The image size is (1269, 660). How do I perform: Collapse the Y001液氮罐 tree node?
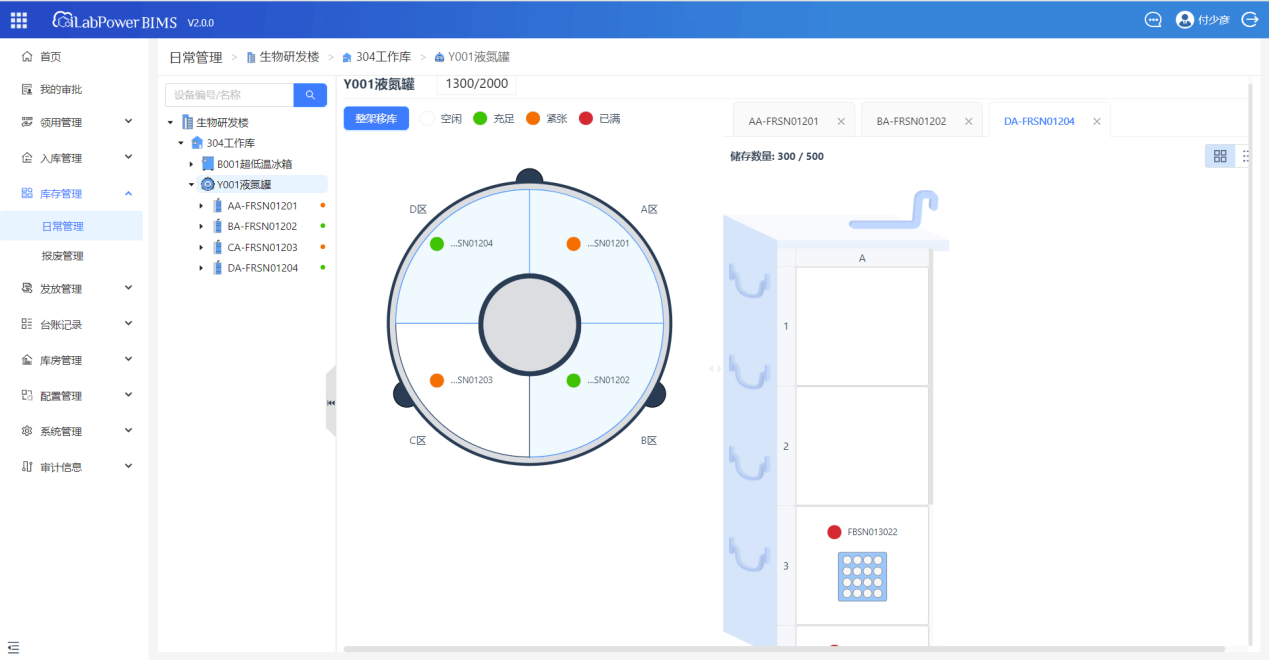(191, 184)
